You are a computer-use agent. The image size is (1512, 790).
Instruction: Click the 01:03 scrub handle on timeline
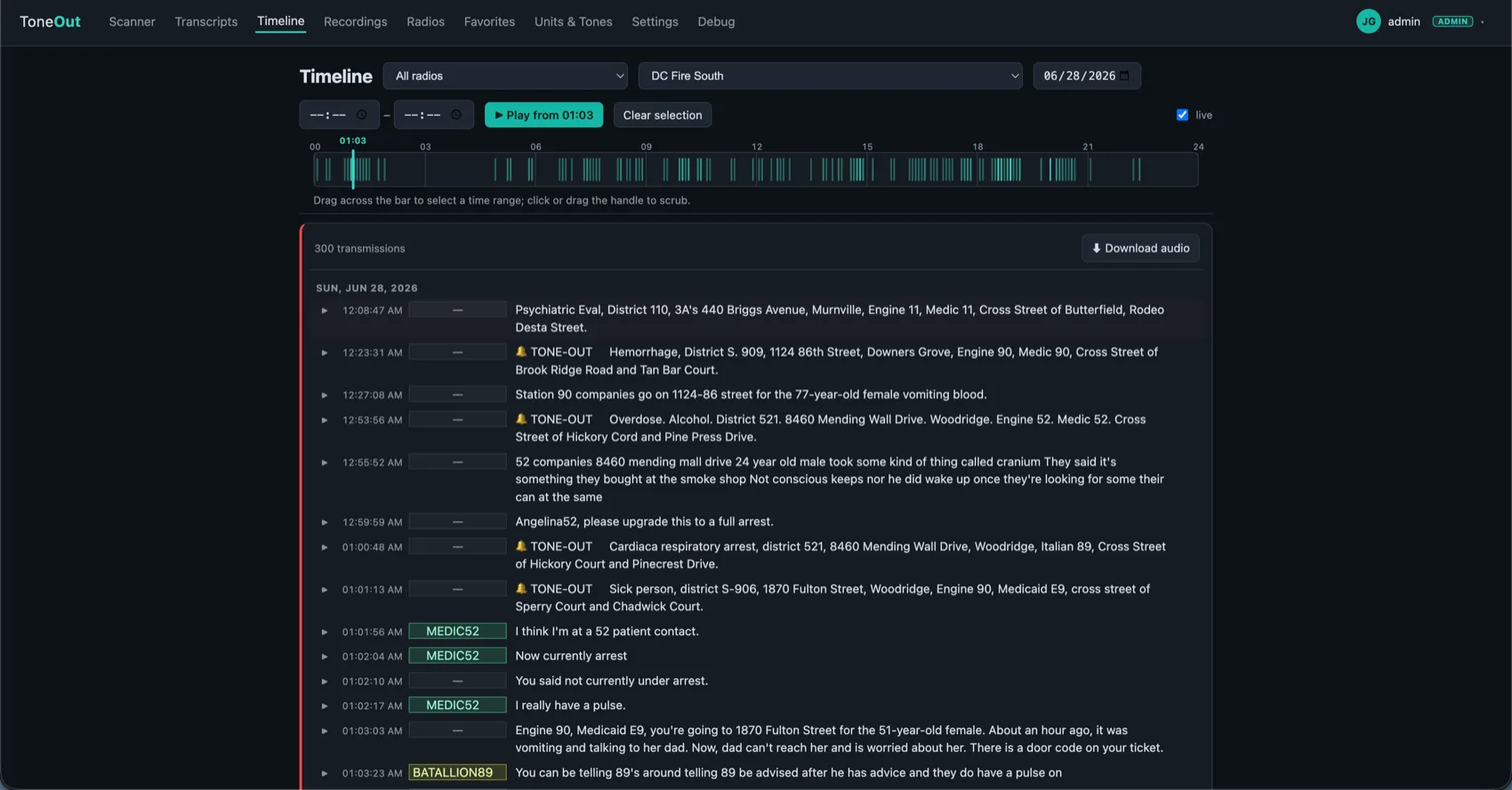(x=352, y=168)
